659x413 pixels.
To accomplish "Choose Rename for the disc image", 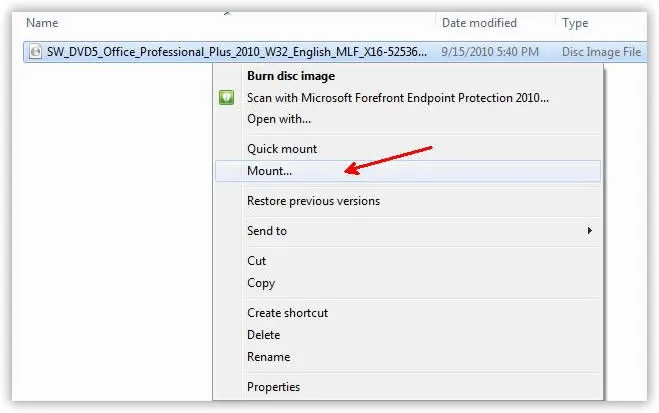I will pyautogui.click(x=268, y=357).
